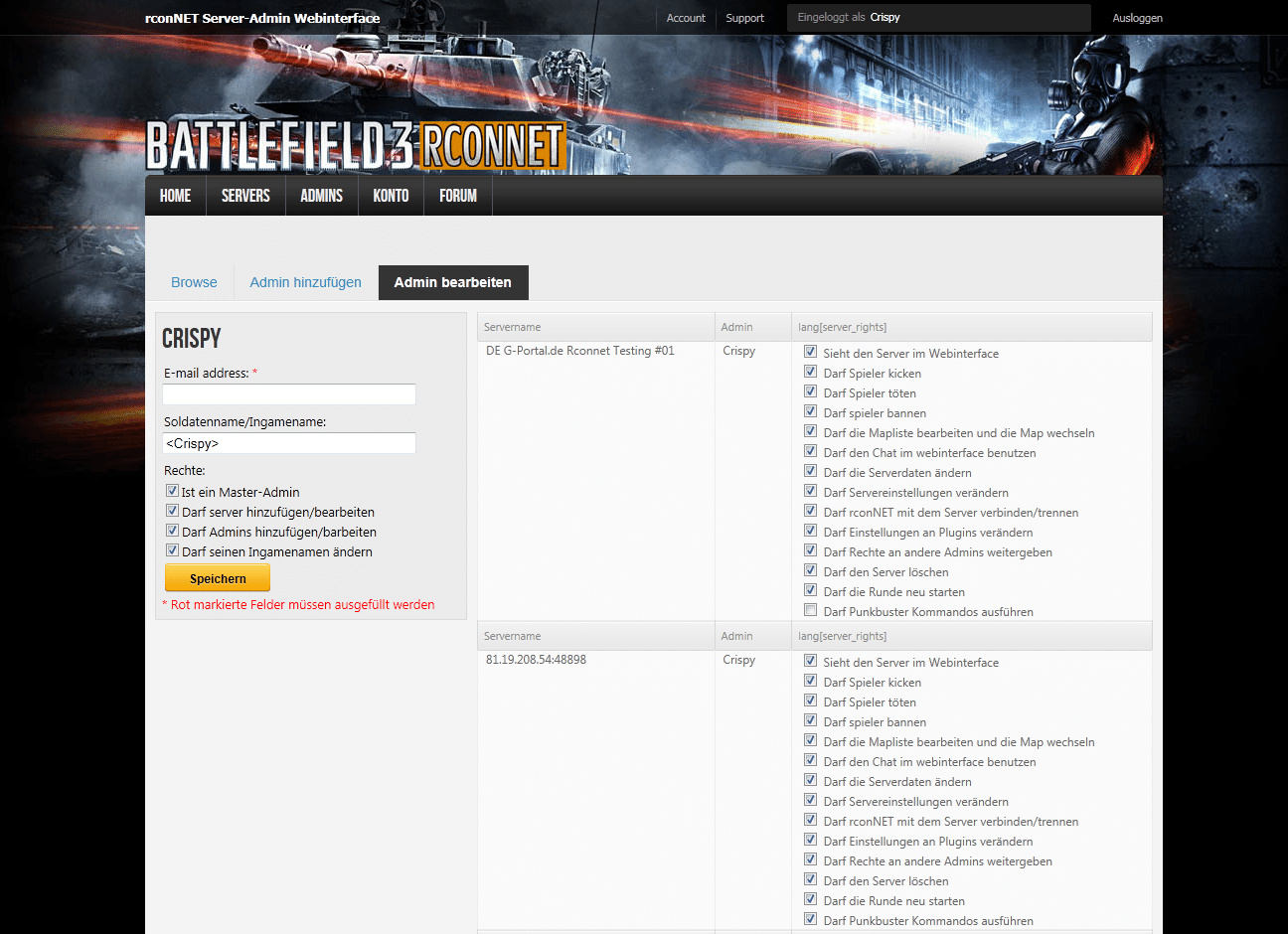Click the Battlefield 3 RCONNET logo
The width and height of the screenshot is (1288, 934).
355,146
